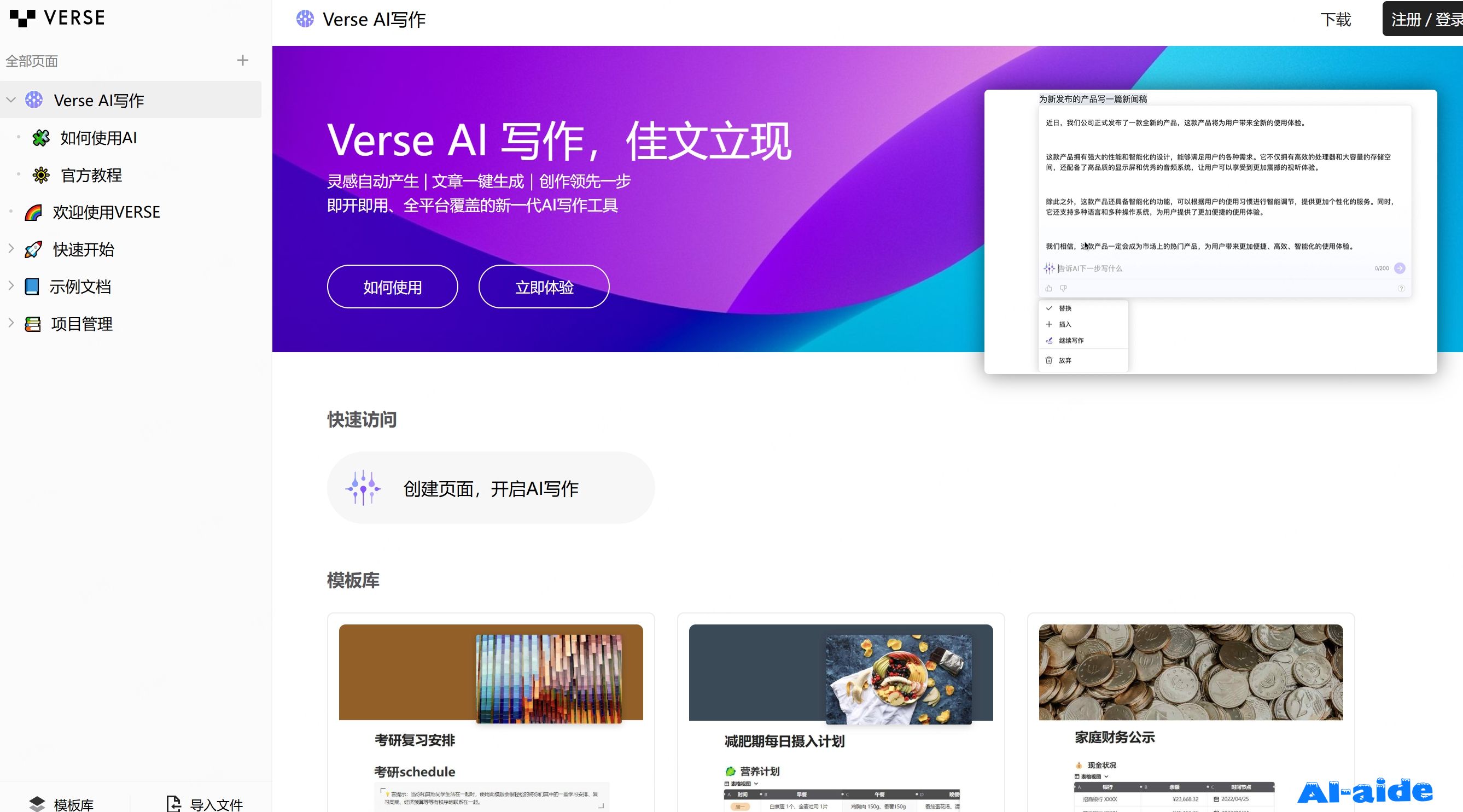Click the layers icon beside 模板库

[x=37, y=804]
